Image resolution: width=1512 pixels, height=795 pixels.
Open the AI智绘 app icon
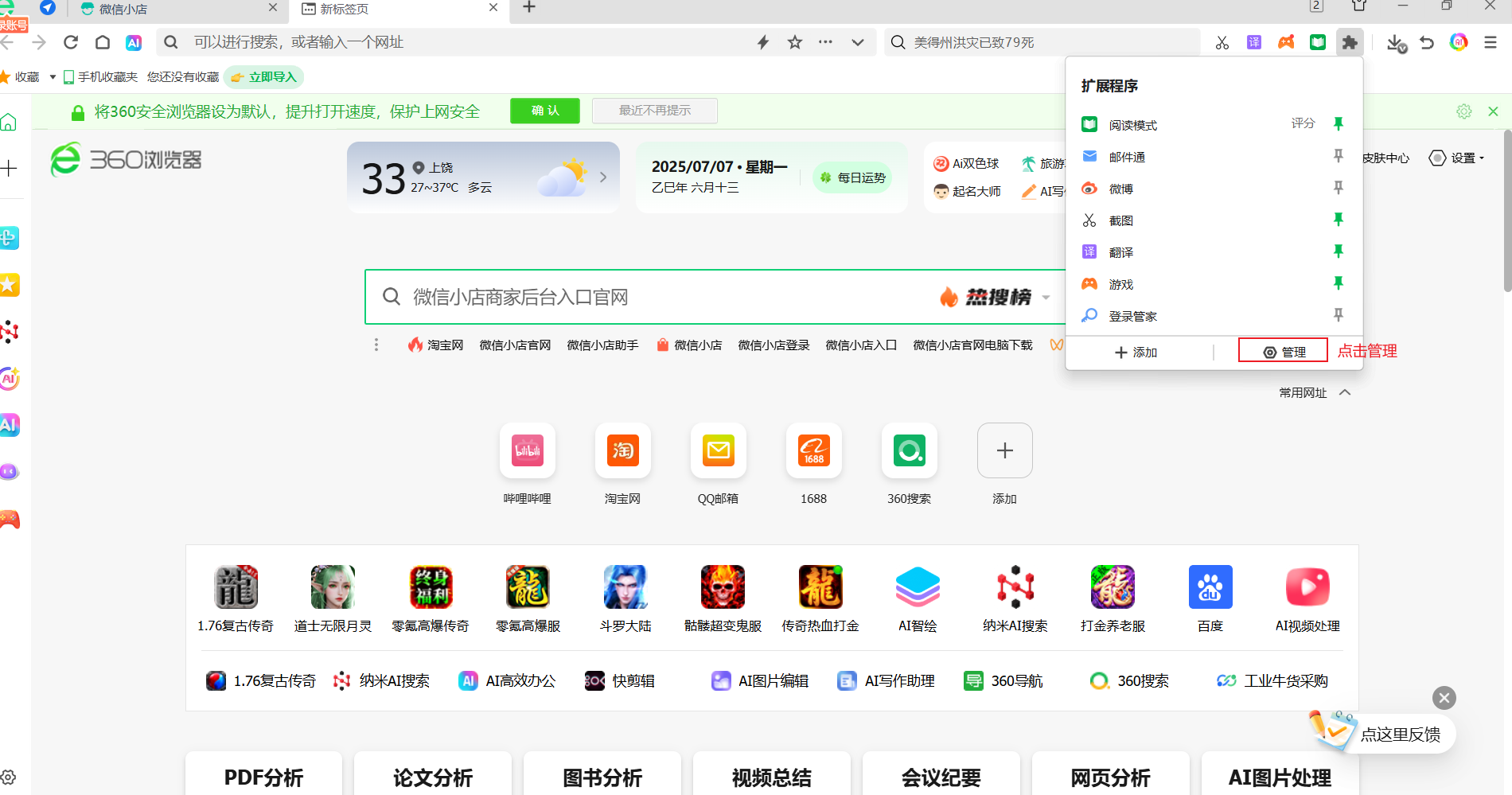(x=918, y=587)
